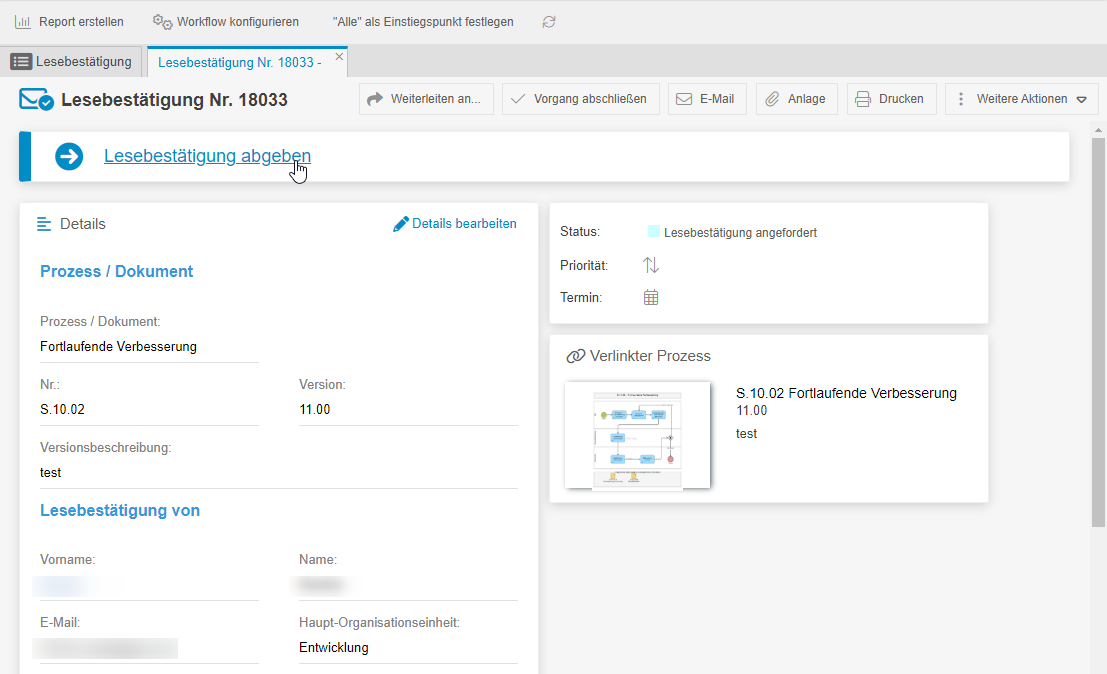Click the Drucken print button
This screenshot has width=1107, height=674.
(891, 99)
